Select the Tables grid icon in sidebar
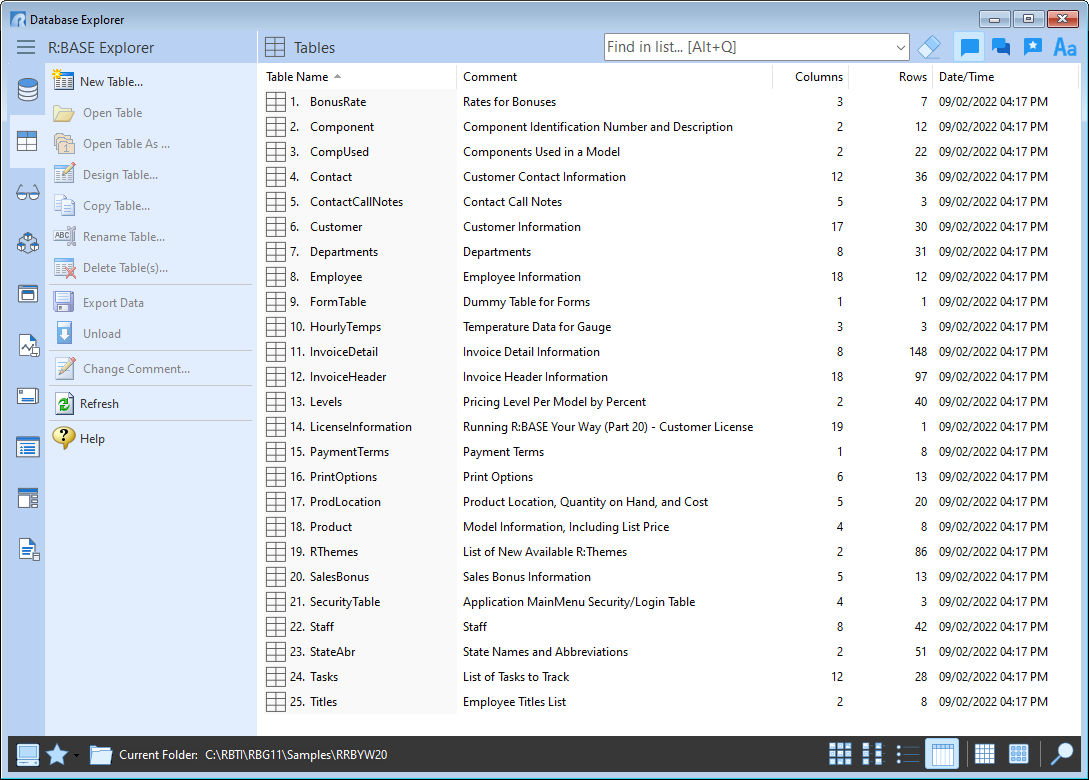 pos(28,141)
